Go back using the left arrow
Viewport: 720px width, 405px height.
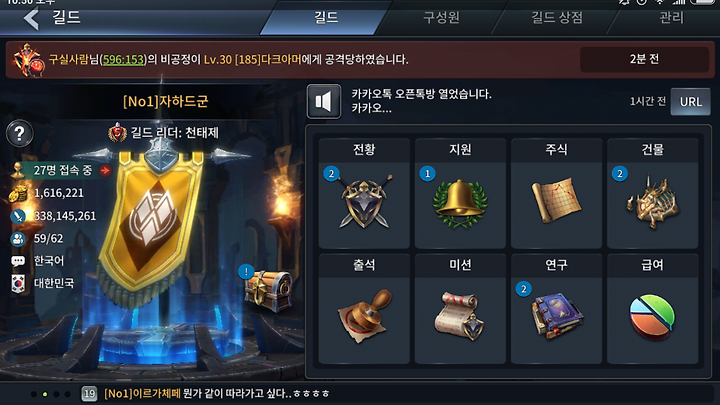coord(31,19)
